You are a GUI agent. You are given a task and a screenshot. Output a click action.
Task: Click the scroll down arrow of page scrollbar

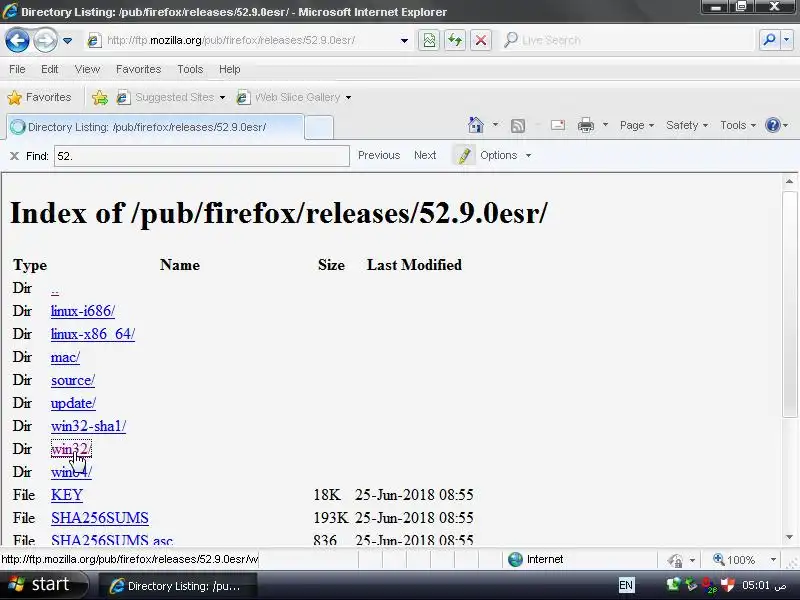(789, 537)
